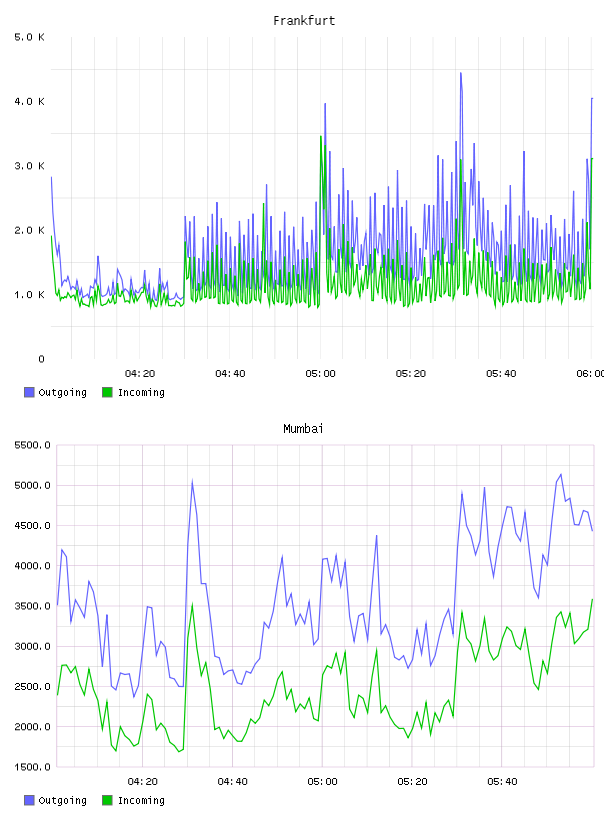This screenshot has width=608, height=816.
Task: Click the blue Outgoing swatch in Mumbai legend
Action: (x=29, y=800)
